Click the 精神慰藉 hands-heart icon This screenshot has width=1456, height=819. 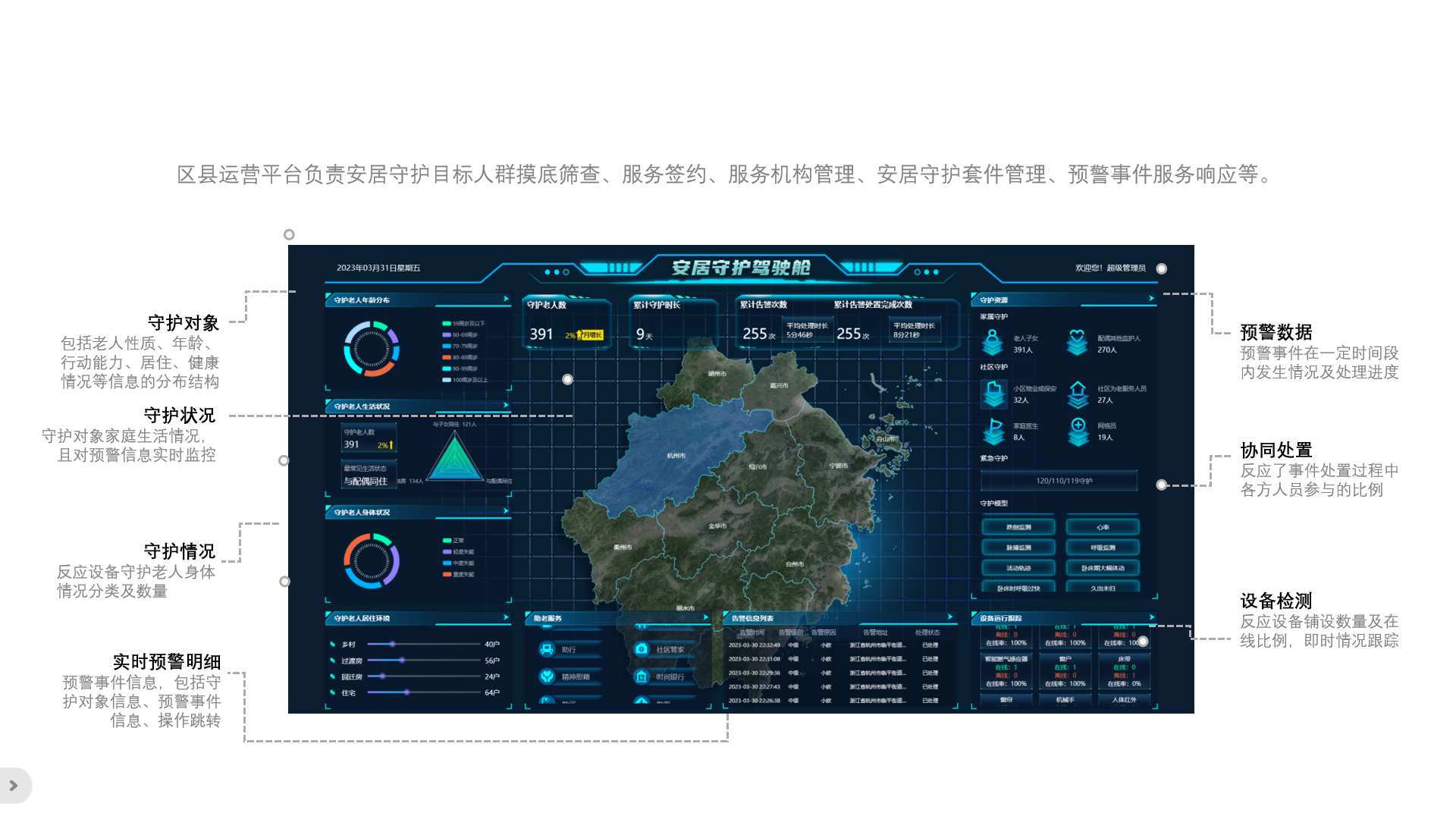[548, 676]
